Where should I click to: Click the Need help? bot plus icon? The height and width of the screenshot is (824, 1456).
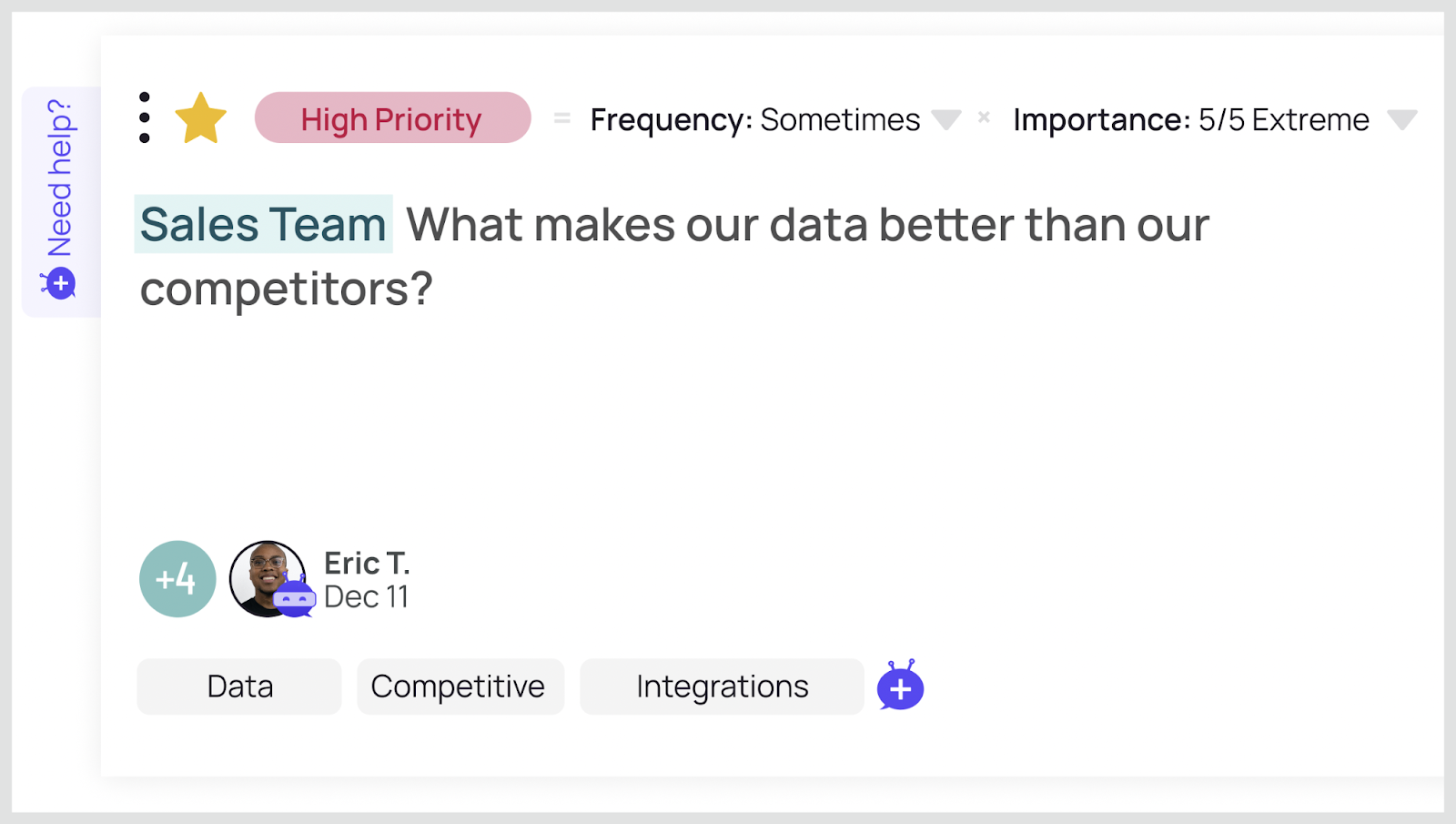click(x=60, y=284)
